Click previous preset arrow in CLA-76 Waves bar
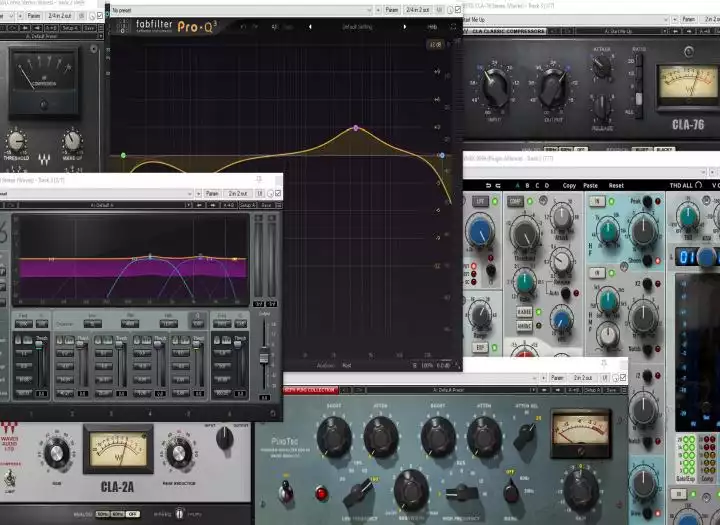This screenshot has height=525, width=720. (x=676, y=31)
